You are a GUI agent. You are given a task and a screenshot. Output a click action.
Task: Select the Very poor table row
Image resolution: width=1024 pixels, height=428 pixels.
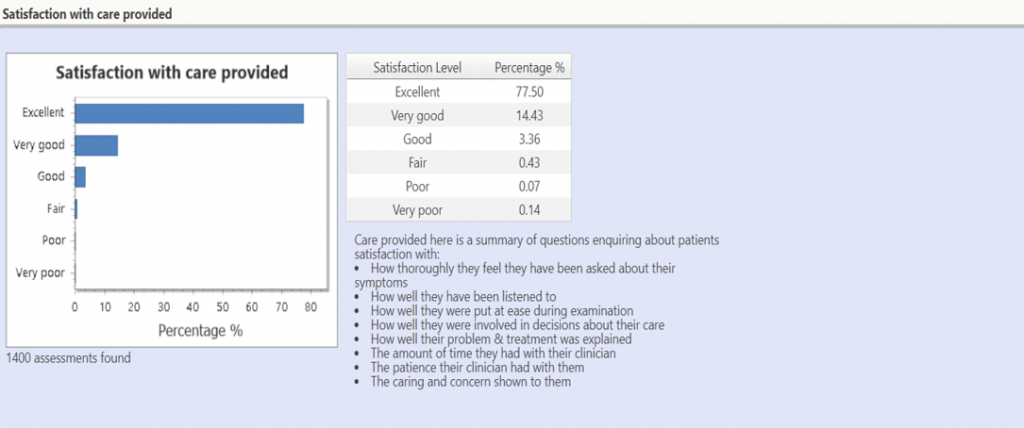(458, 210)
